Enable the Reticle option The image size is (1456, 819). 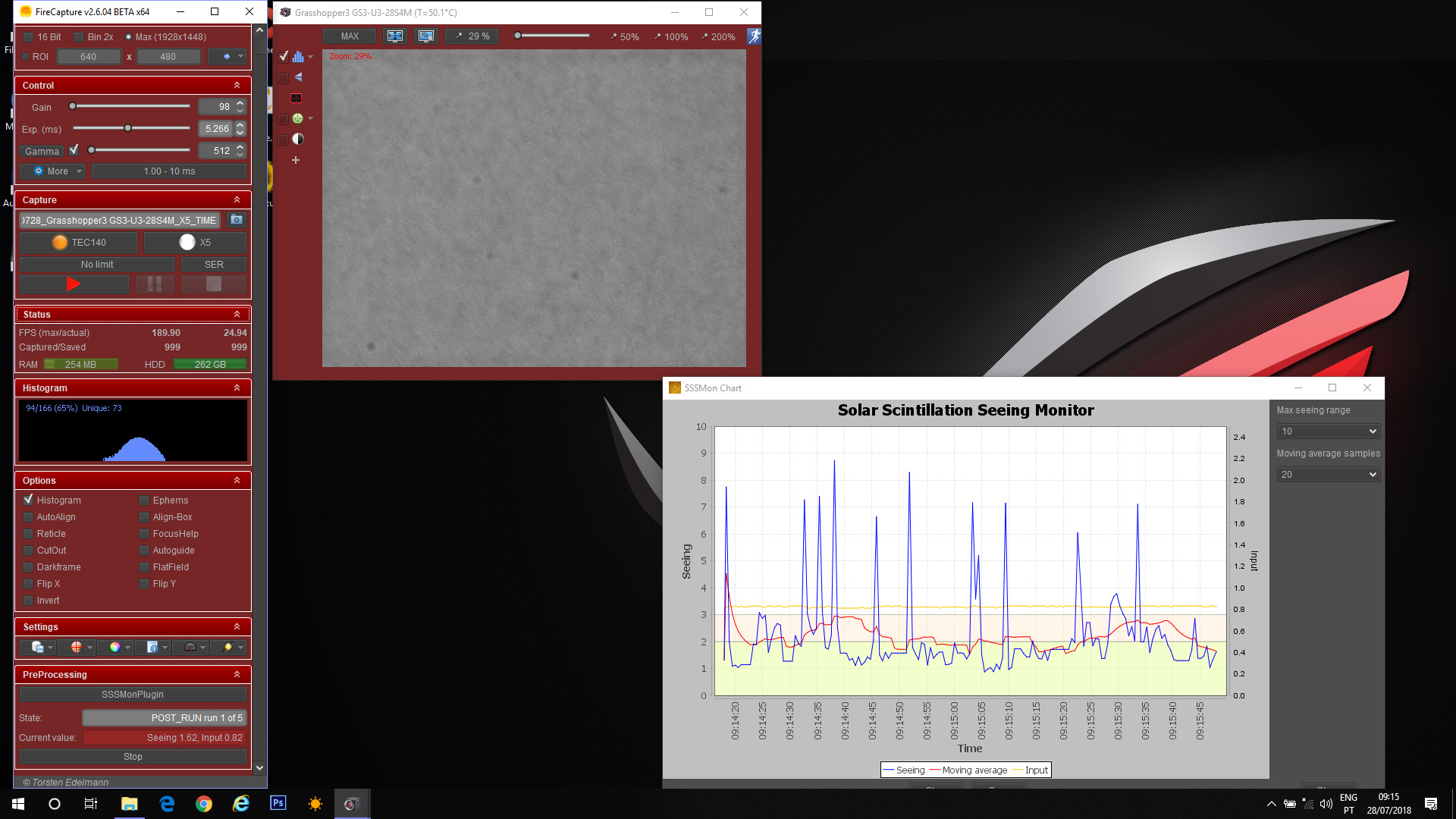28,534
